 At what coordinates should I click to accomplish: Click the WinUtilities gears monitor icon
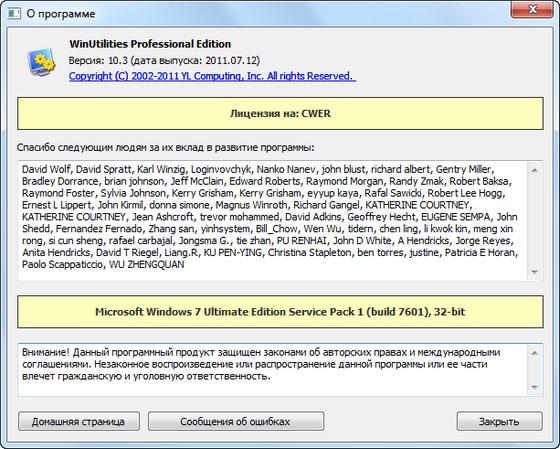pos(41,62)
